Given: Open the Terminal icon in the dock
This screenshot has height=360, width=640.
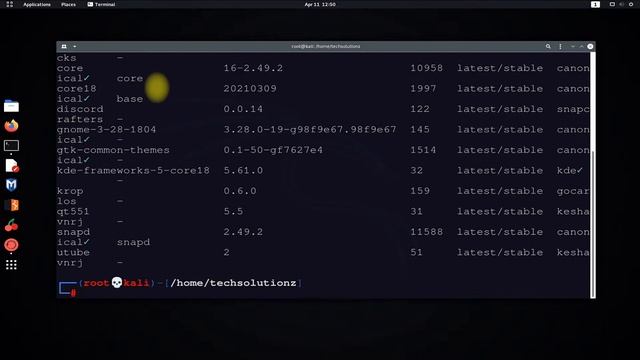Looking at the screenshot, I should [x=11, y=146].
